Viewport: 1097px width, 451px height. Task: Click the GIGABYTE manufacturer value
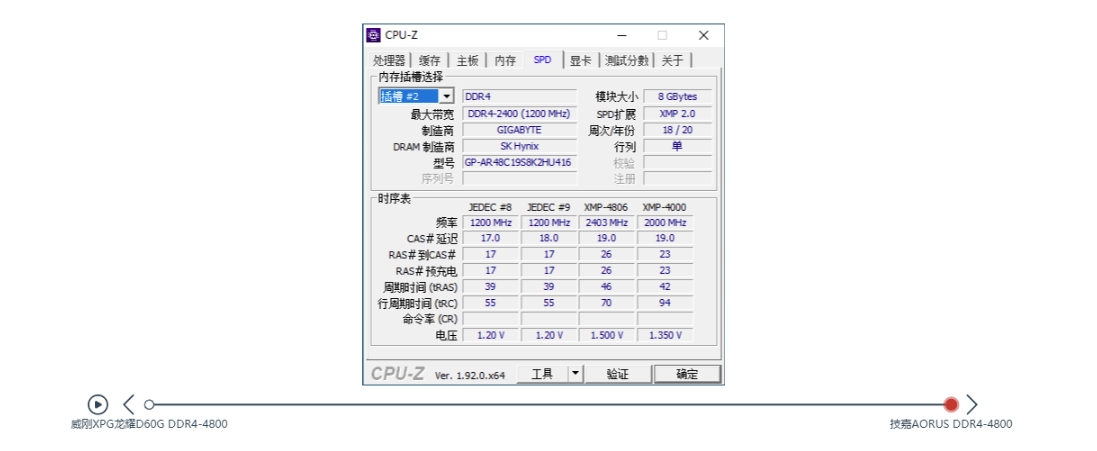point(519,130)
